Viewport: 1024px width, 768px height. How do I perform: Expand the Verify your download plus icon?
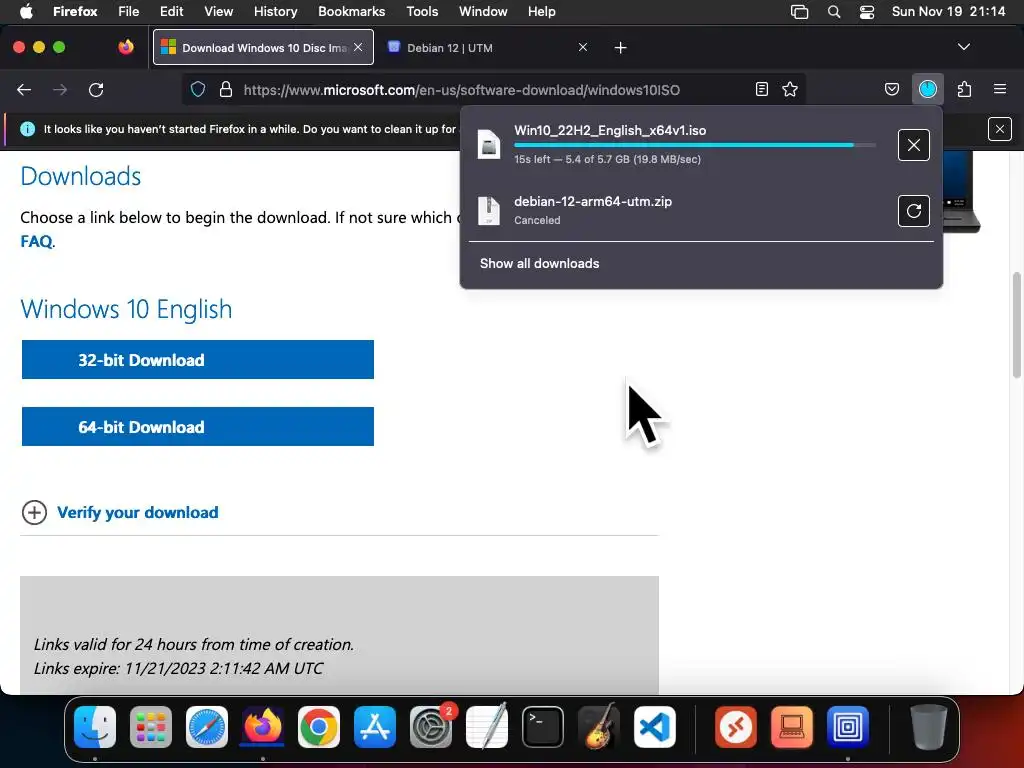point(34,513)
